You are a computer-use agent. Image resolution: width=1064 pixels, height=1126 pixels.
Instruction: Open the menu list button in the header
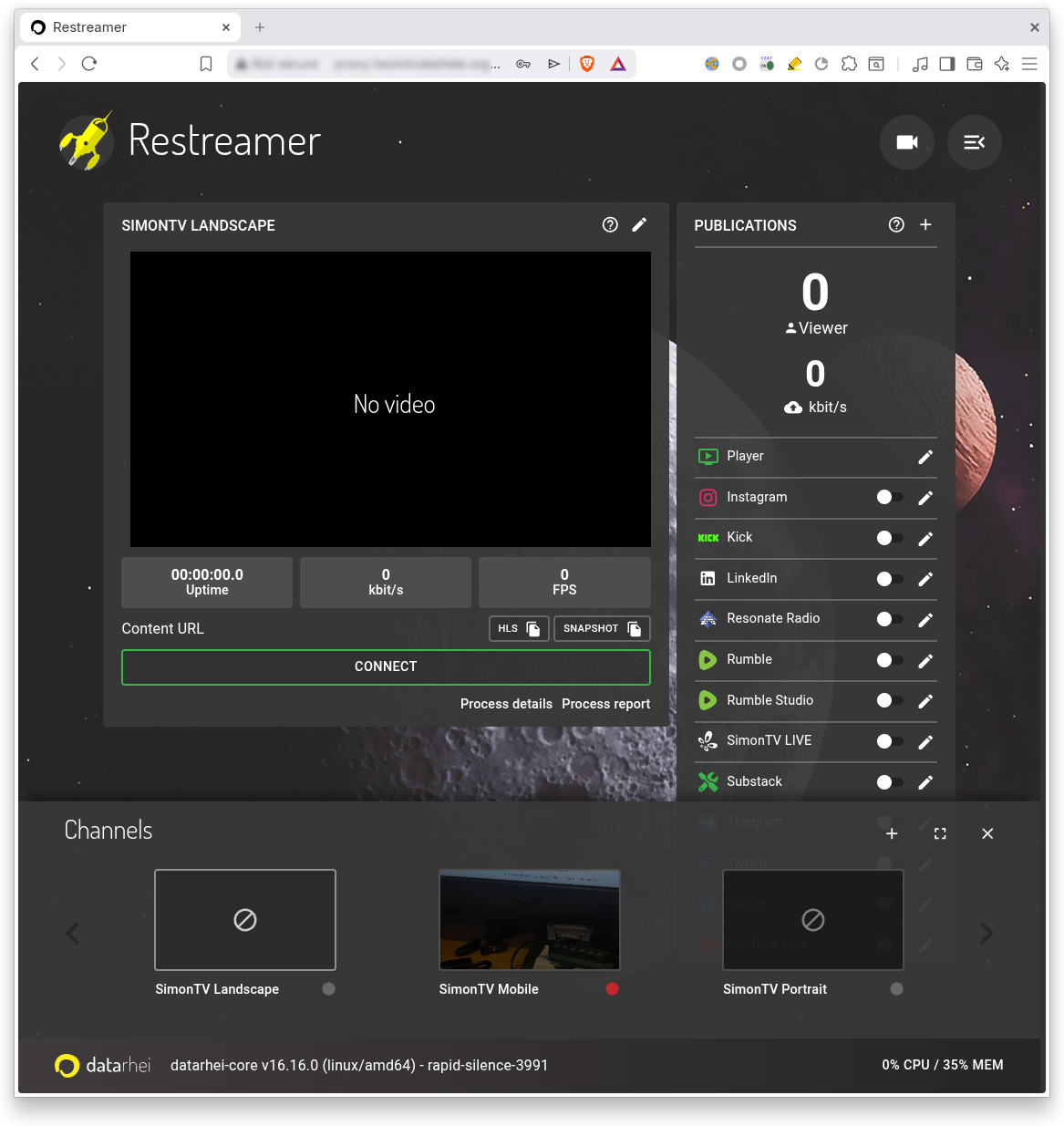click(x=975, y=142)
